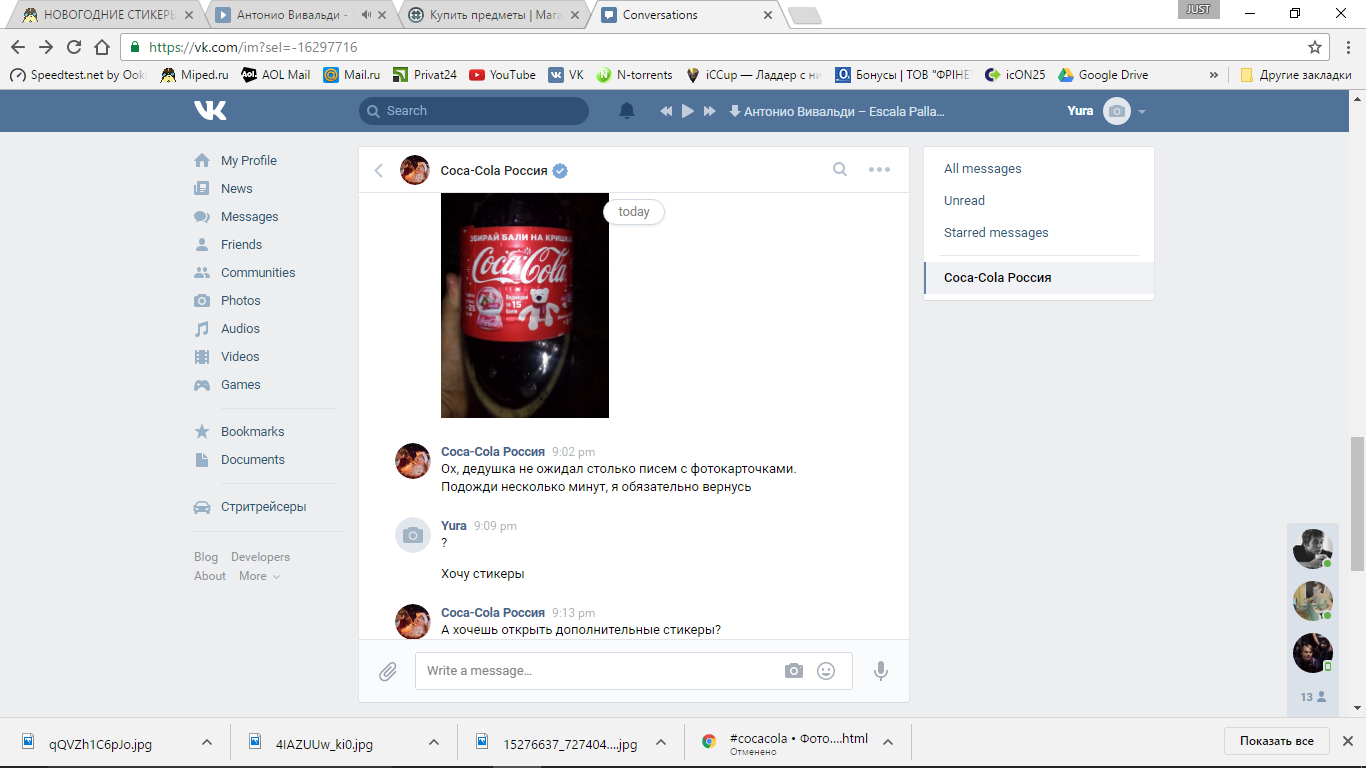Expand options for 4IAZUUw_ki0.jpg download

434,742
